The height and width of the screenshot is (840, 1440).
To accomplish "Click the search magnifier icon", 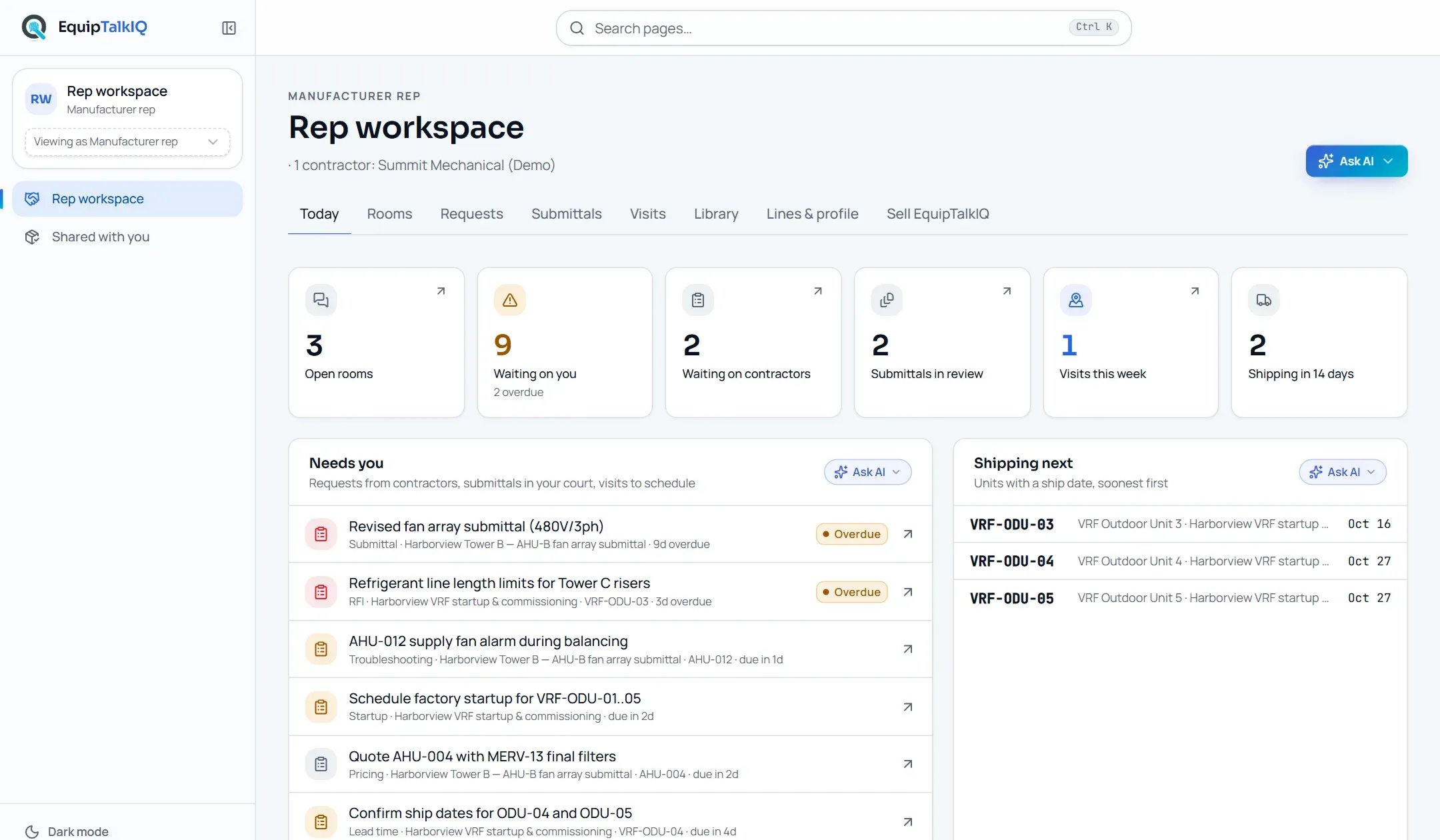I will coord(577,28).
